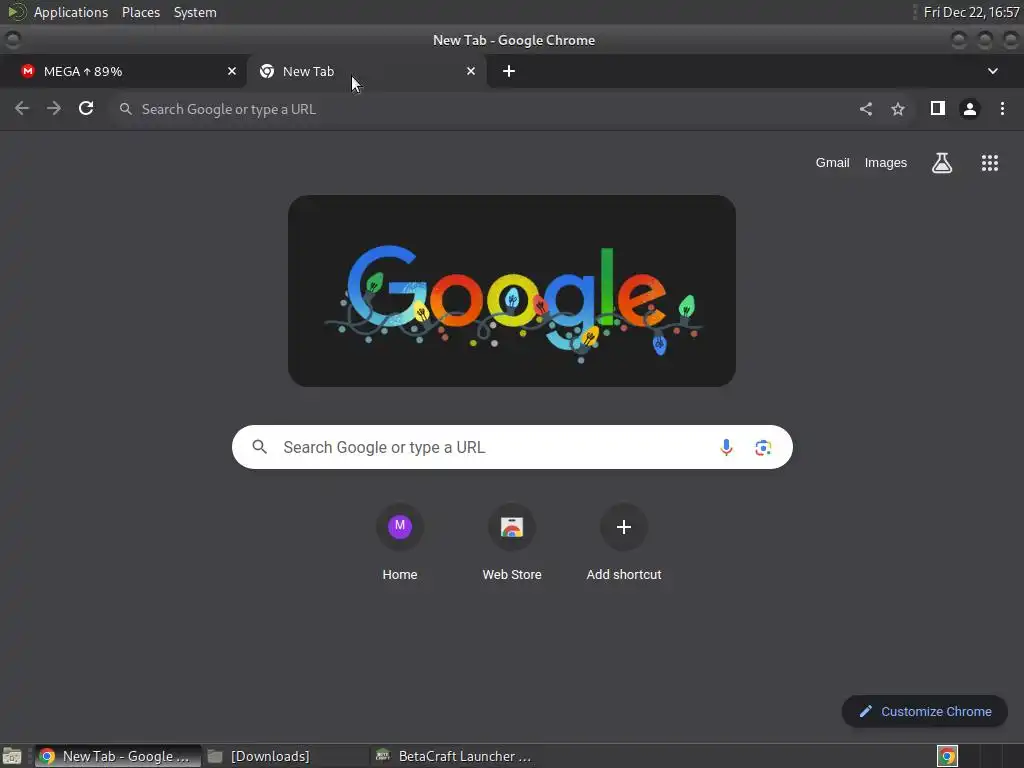Close the MEGA tab

coord(232,71)
